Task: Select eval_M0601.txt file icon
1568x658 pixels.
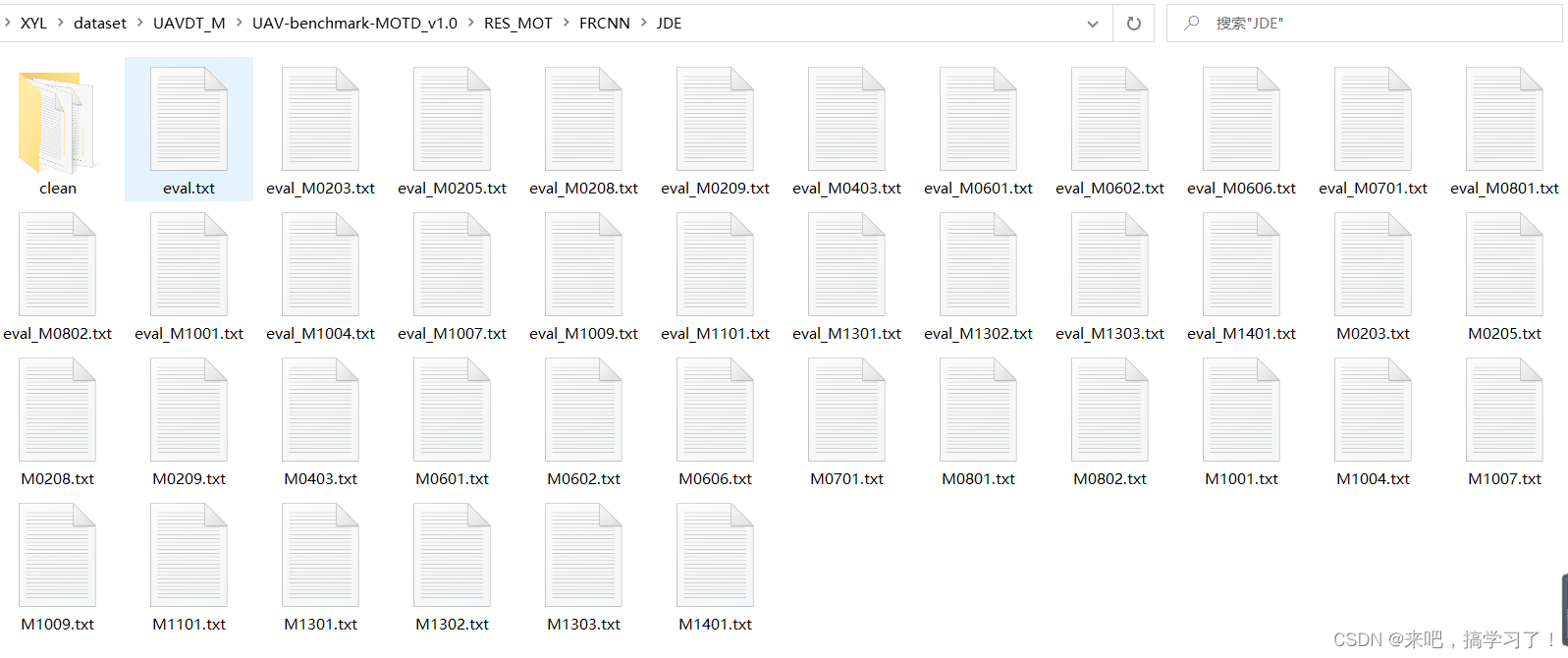Action: tap(978, 119)
